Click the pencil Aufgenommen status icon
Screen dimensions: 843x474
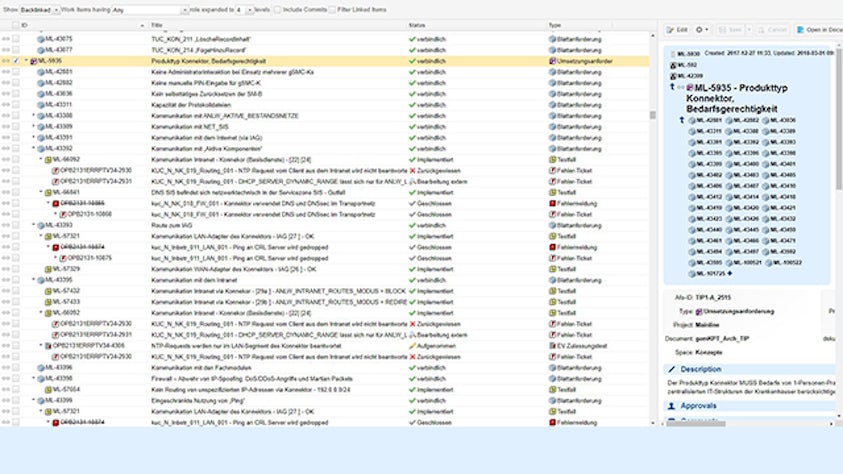pos(412,346)
